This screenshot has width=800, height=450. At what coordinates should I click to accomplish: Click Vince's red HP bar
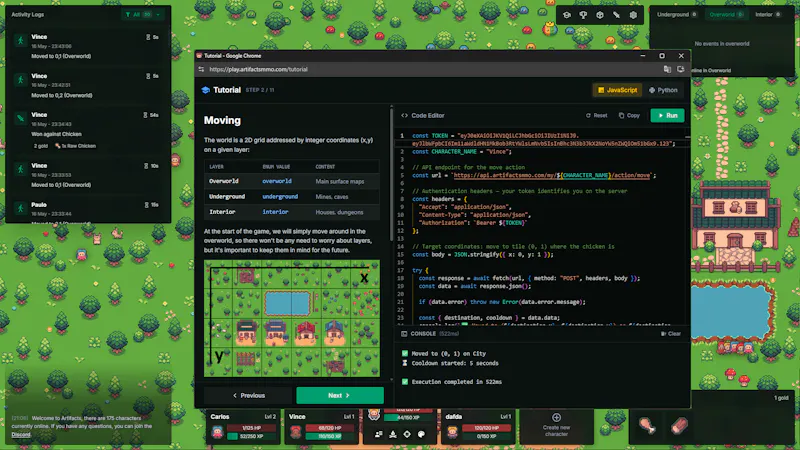(x=330, y=428)
